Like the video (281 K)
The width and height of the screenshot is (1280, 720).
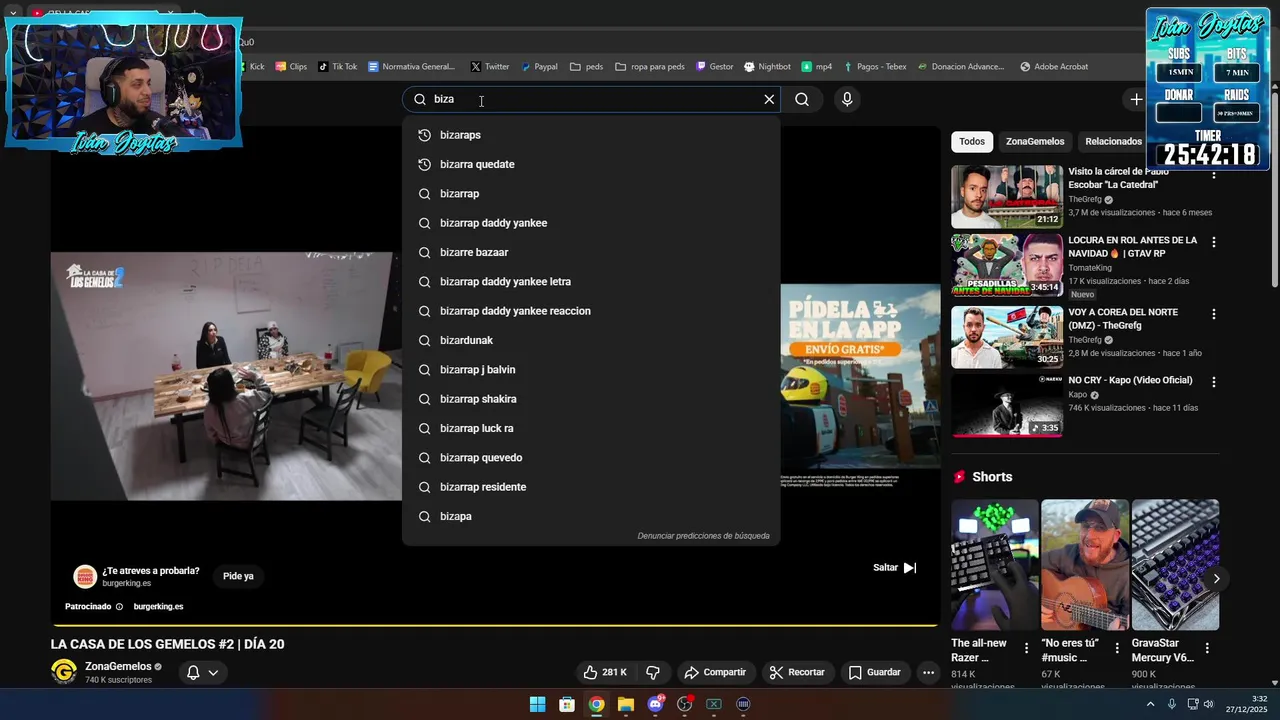click(606, 672)
